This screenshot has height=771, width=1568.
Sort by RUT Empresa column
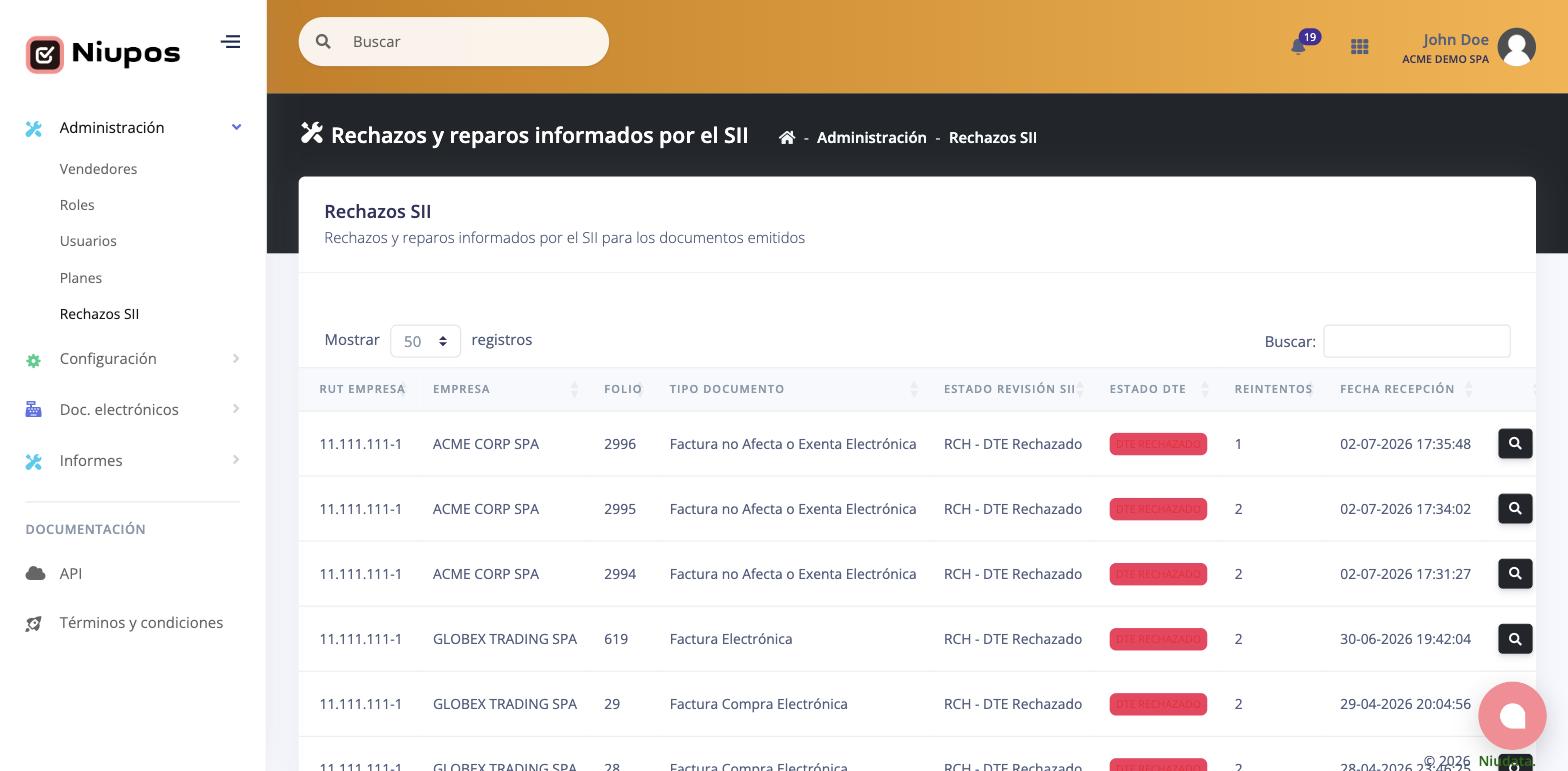coord(361,389)
